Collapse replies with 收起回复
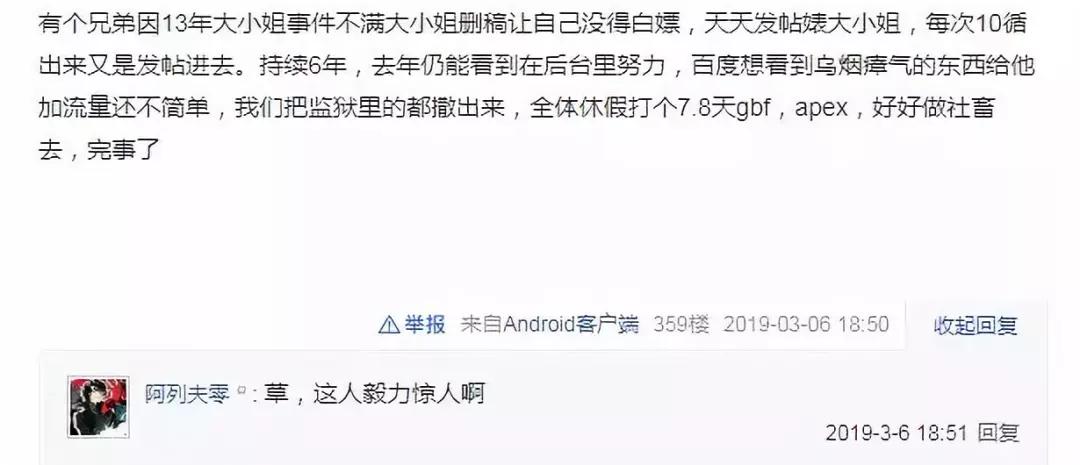Viewport: 1080px width, 465px height. pos(975,325)
